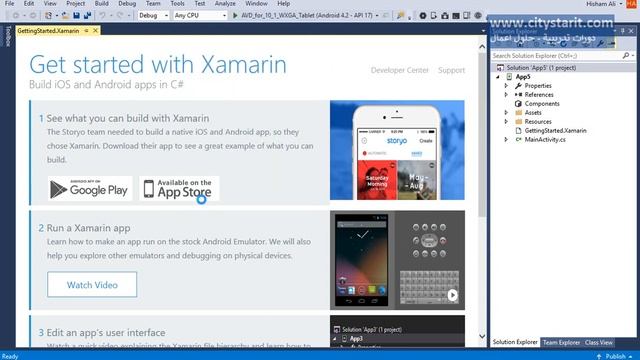Image resolution: width=640 pixels, height=360 pixels.
Task: Open the Debug menu
Action: (x=127, y=4)
